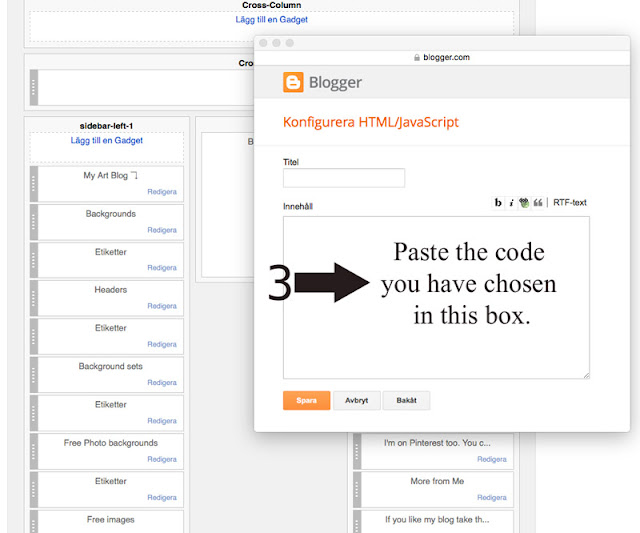The height and width of the screenshot is (533, 640).
Task: Click the blogger.com address bar text
Action: [447, 58]
